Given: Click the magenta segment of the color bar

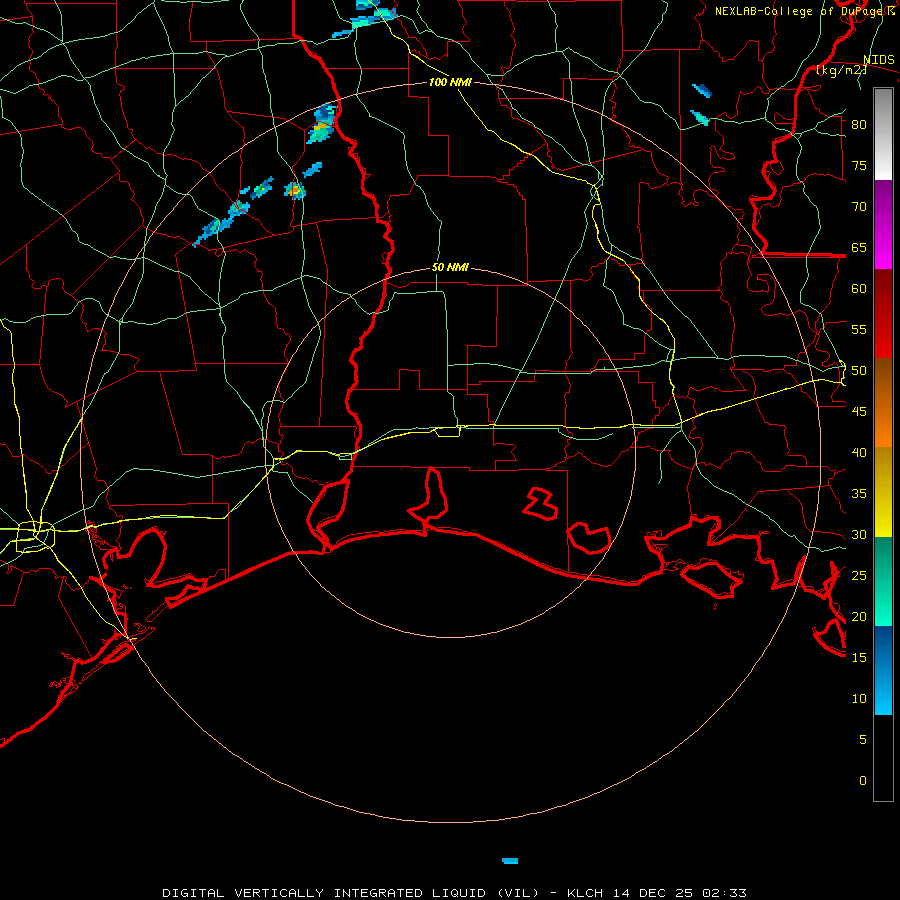Looking at the screenshot, I should point(883,225).
